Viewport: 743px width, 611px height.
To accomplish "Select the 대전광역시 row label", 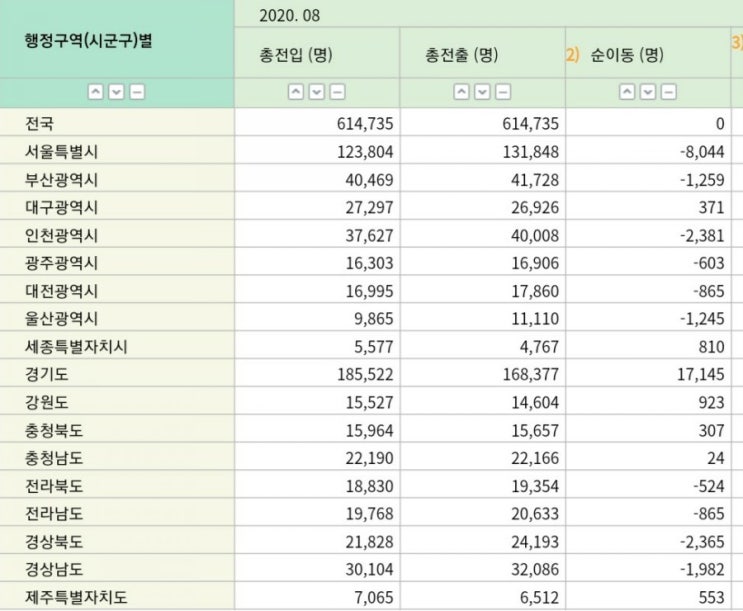I will pyautogui.click(x=61, y=291).
